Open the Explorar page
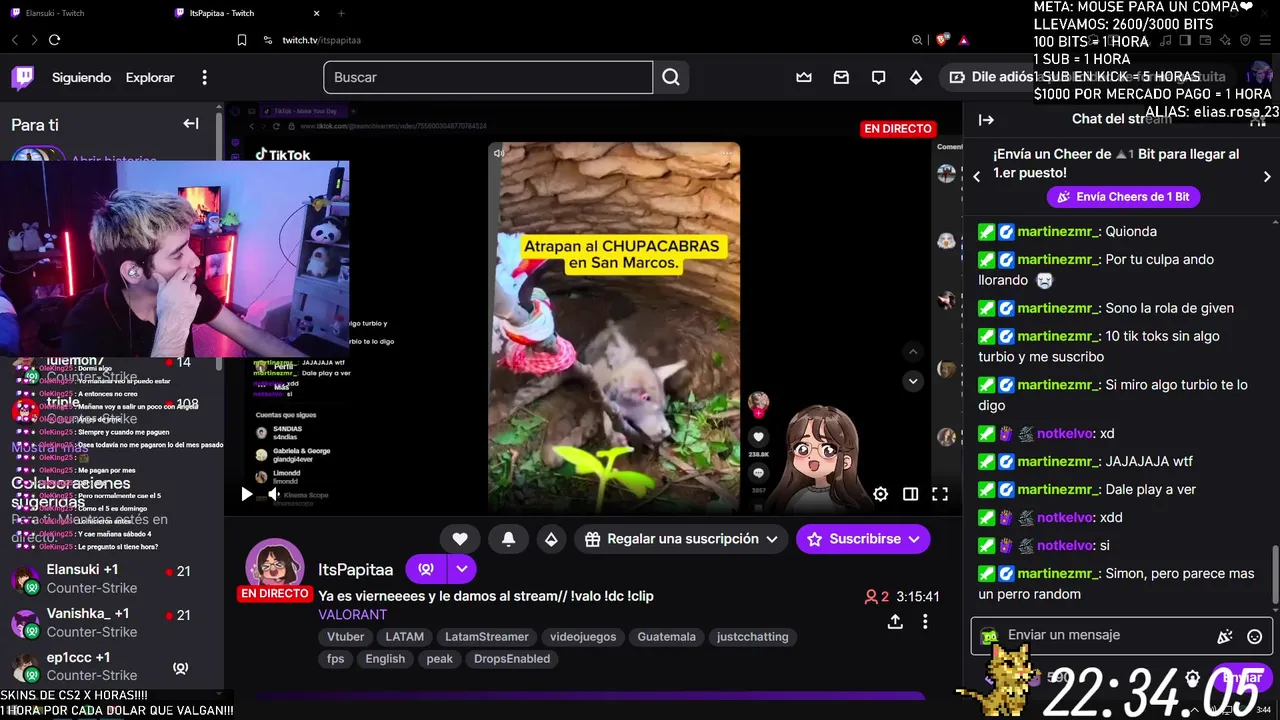Screen dimensions: 1280x720 pyautogui.click(x=150, y=78)
